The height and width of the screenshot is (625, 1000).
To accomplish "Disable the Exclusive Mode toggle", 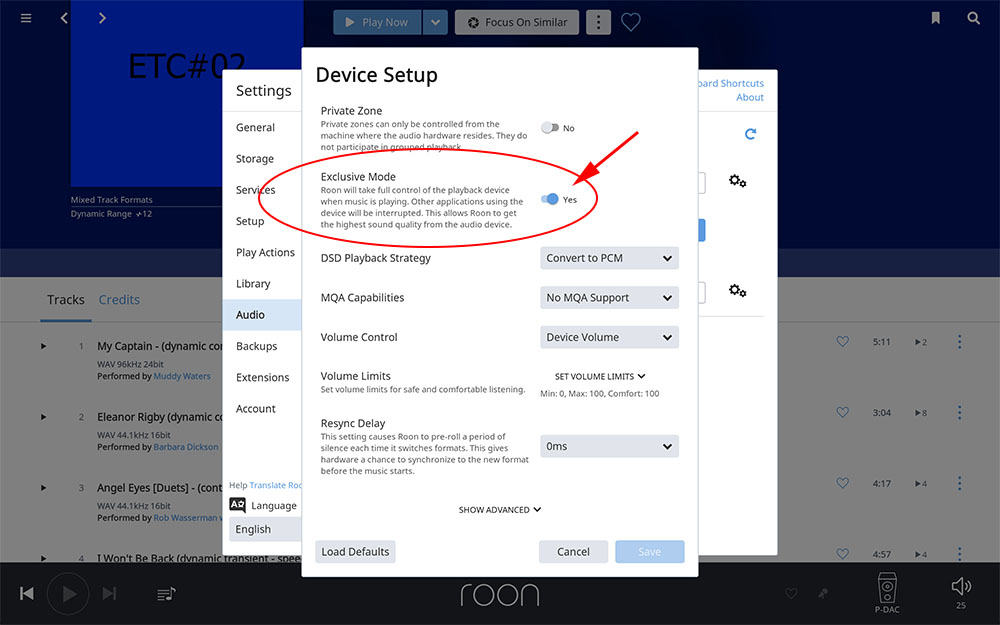I will (x=549, y=199).
